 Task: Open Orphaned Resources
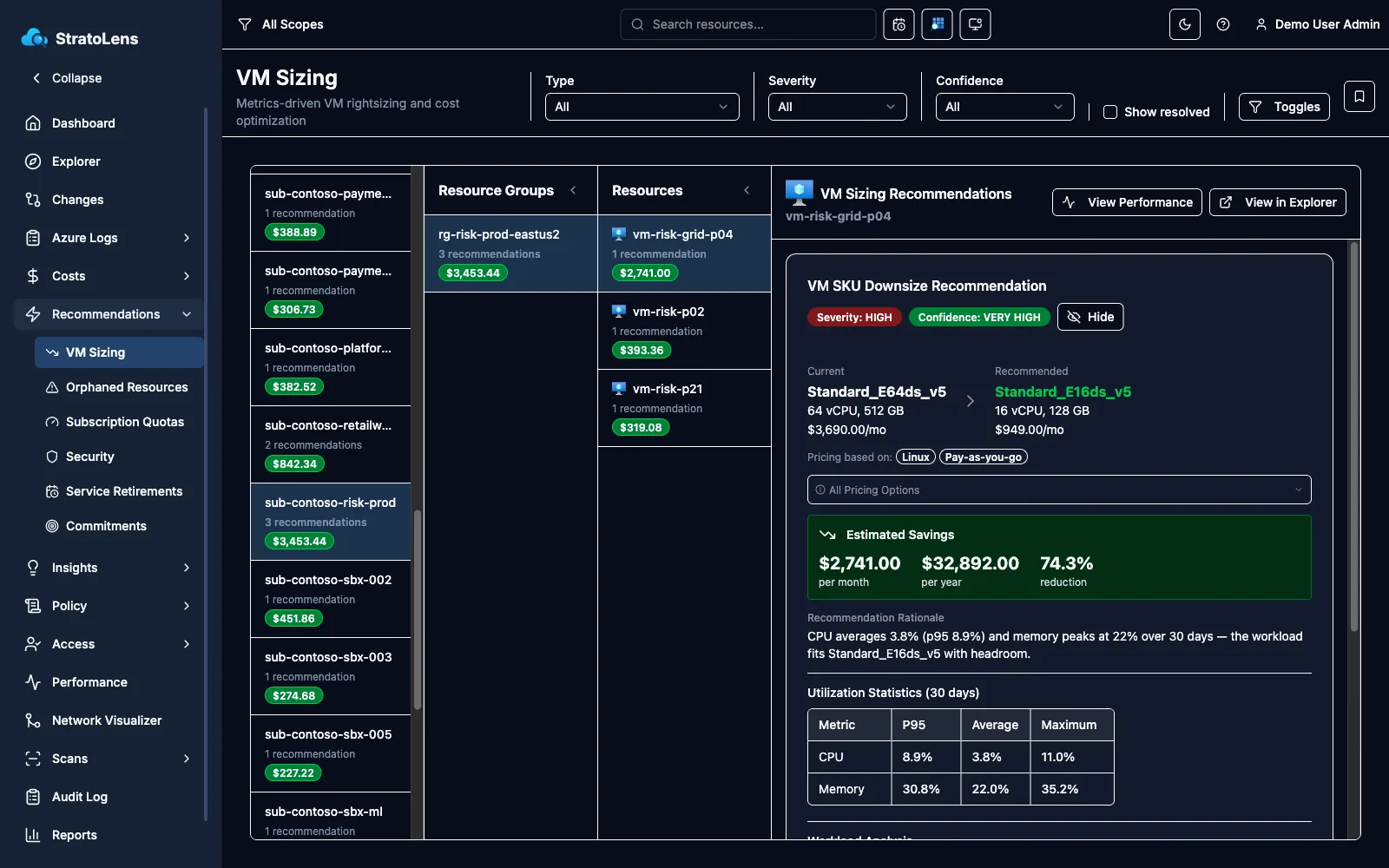coord(120,387)
